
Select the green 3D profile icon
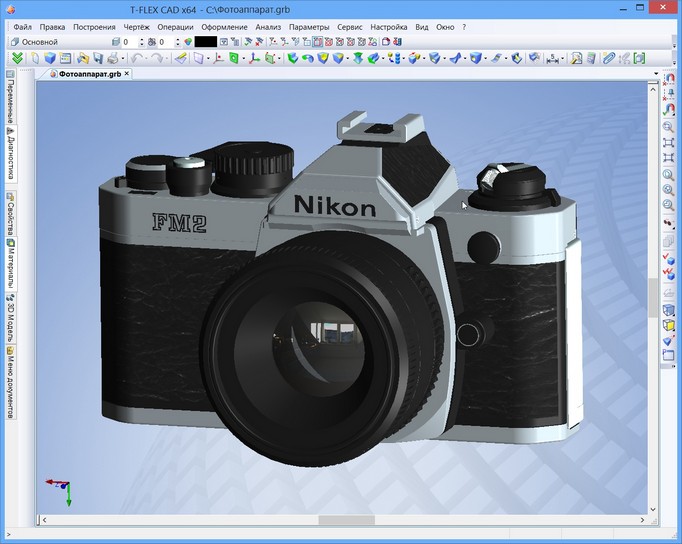click(x=234, y=58)
